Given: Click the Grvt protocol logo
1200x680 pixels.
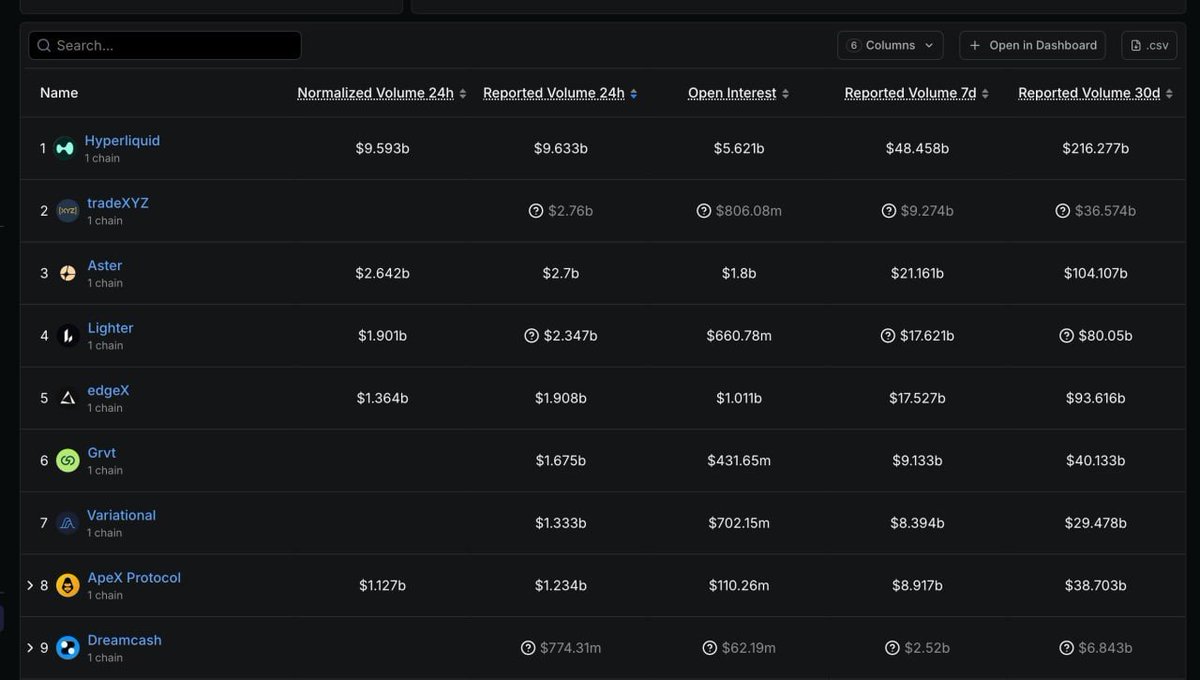Looking at the screenshot, I should coord(67,461).
